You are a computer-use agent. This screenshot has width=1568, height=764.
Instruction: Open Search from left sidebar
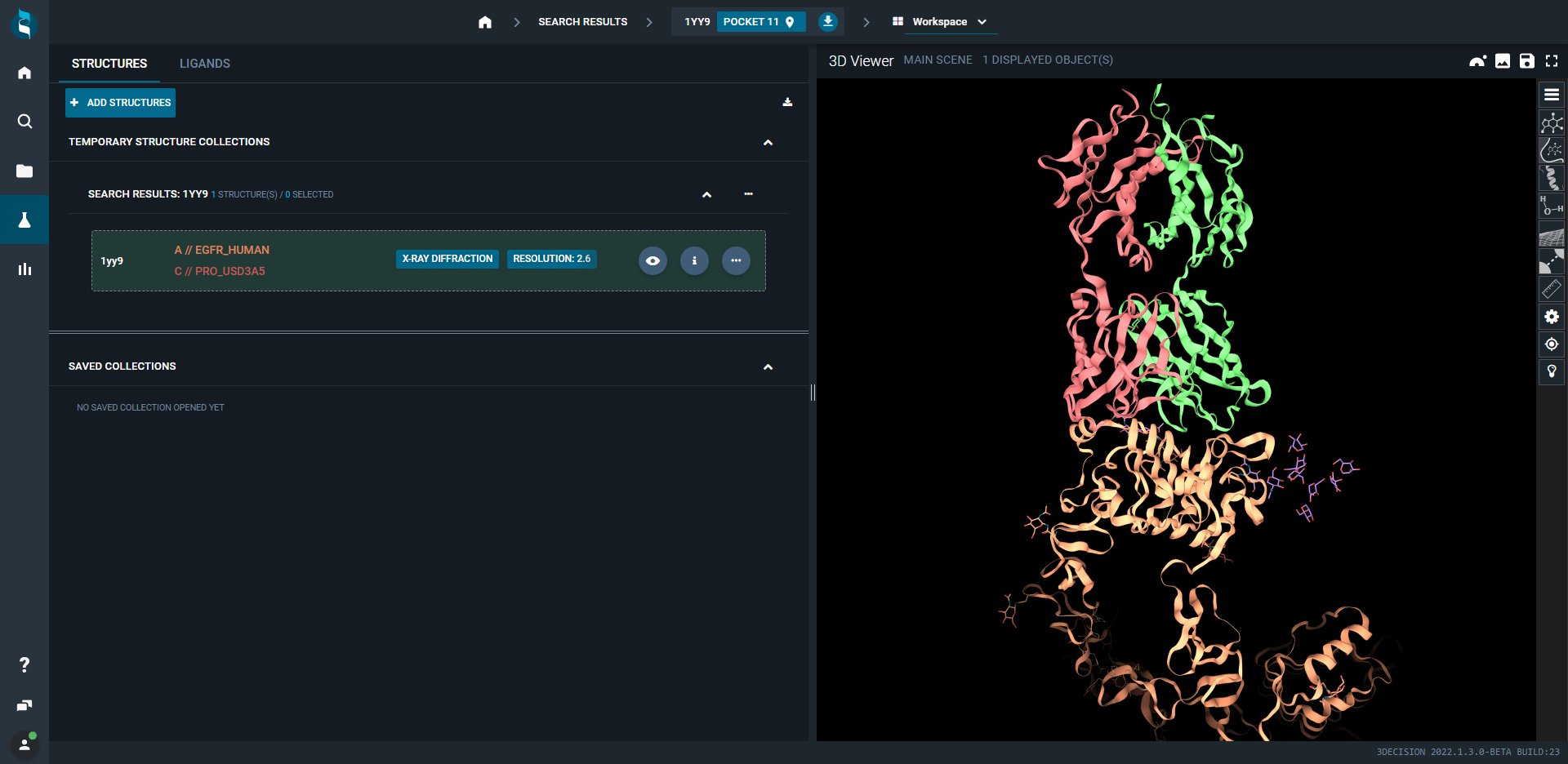click(24, 122)
